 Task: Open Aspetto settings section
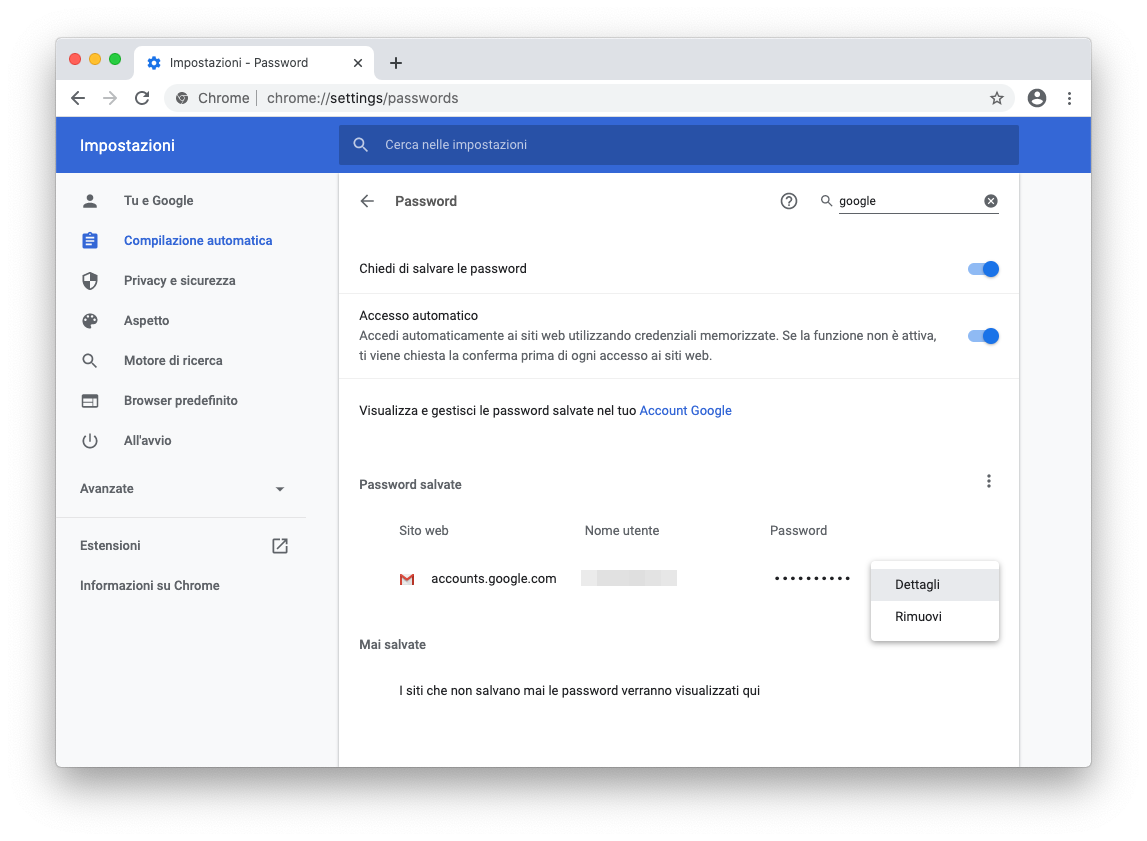pyautogui.click(x=146, y=320)
